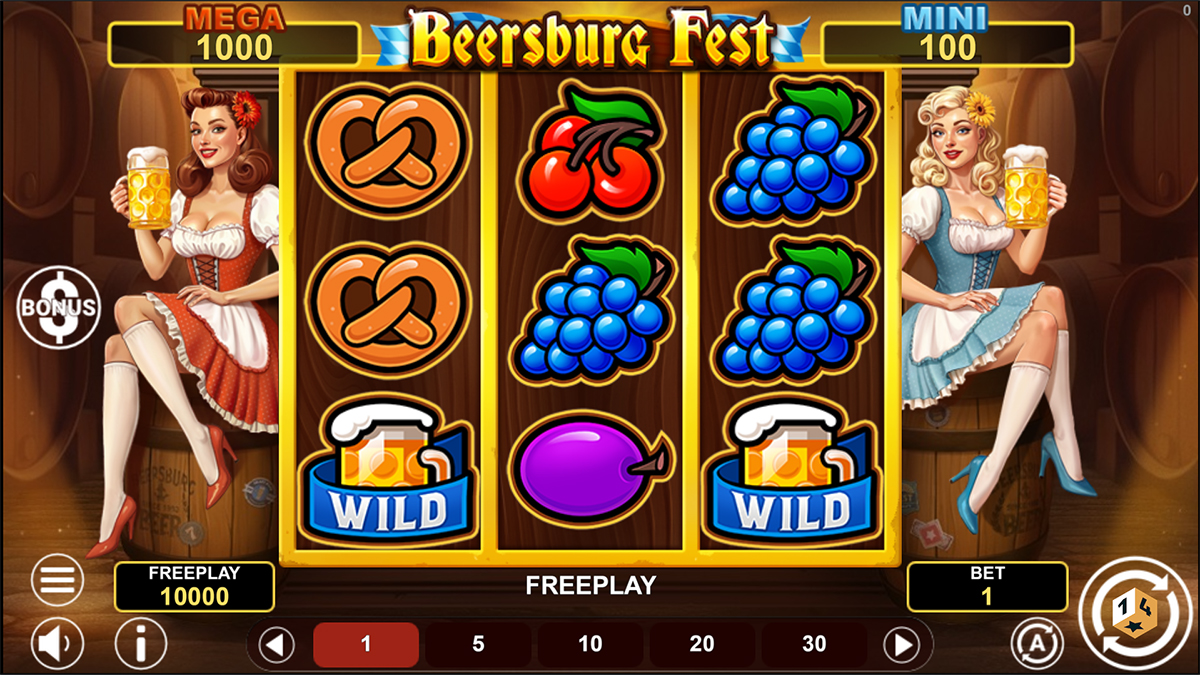Set the bet to 30

click(x=814, y=645)
